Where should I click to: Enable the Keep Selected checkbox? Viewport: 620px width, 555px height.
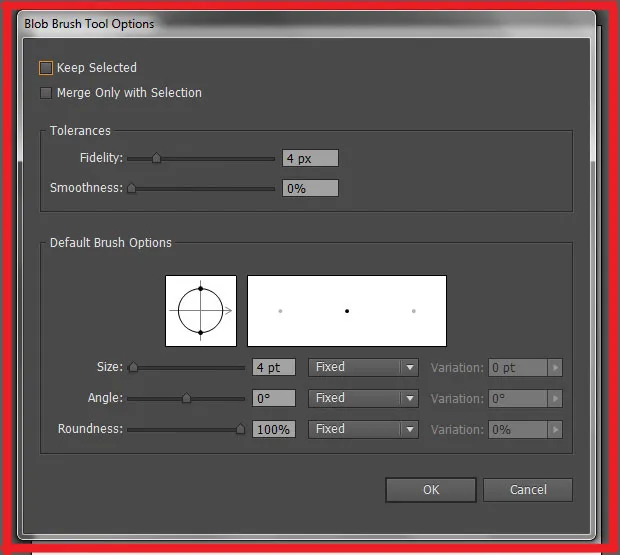click(46, 68)
